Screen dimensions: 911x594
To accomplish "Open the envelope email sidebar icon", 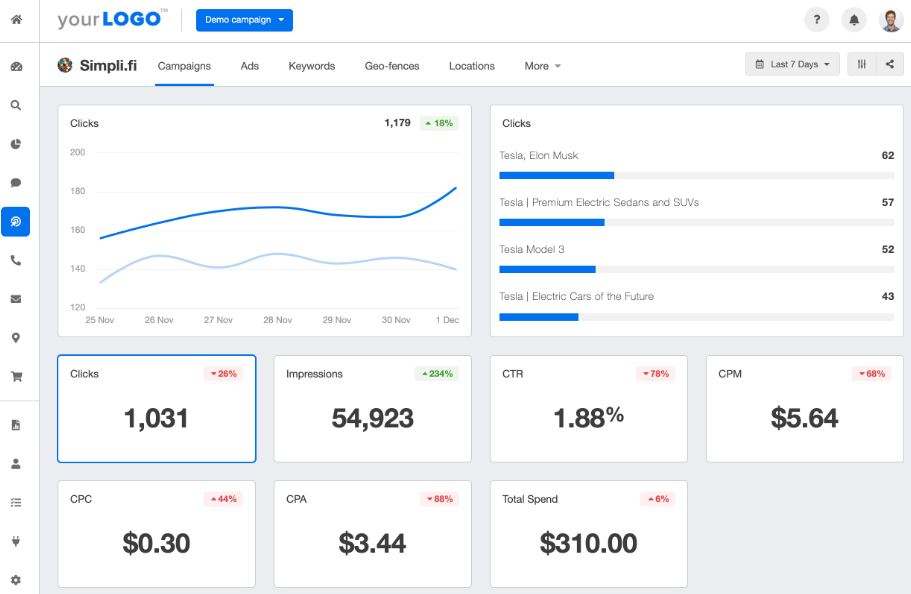I will [x=16, y=299].
